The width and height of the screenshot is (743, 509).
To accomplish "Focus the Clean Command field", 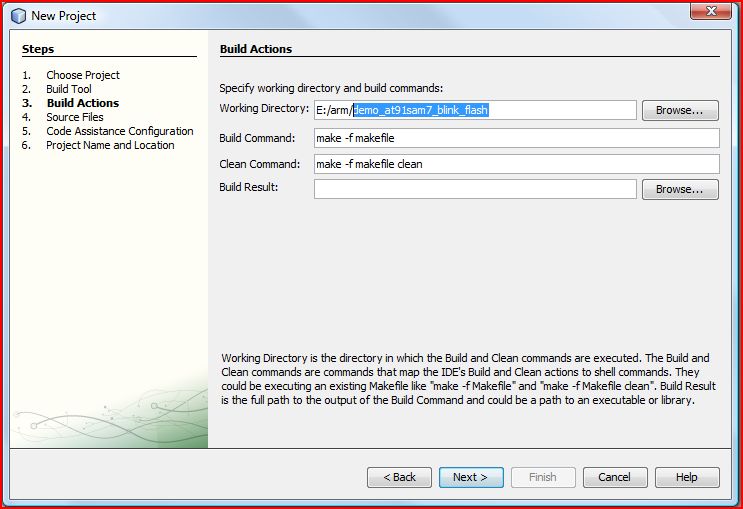I will pyautogui.click(x=516, y=164).
